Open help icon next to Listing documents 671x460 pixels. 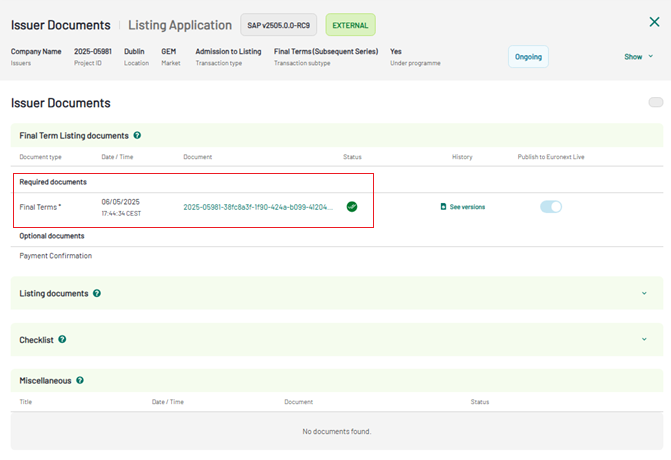(x=97, y=293)
